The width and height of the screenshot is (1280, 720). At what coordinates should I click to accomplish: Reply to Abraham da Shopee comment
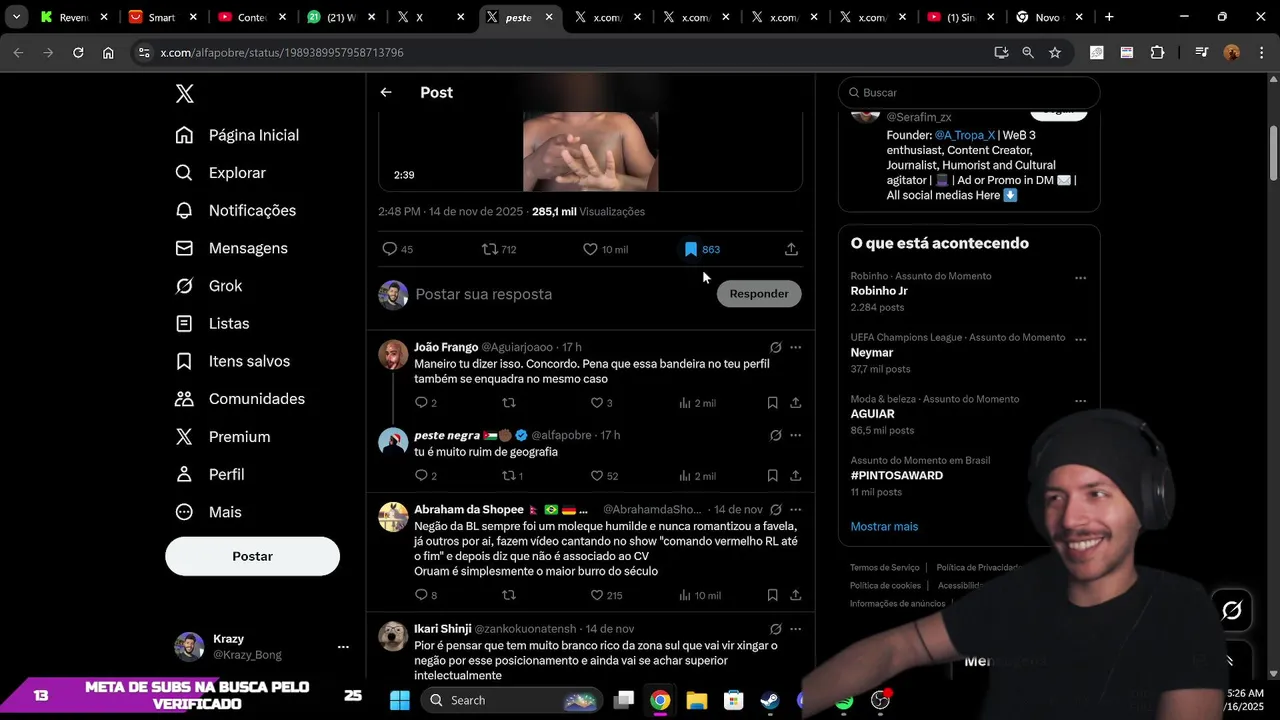coord(426,595)
